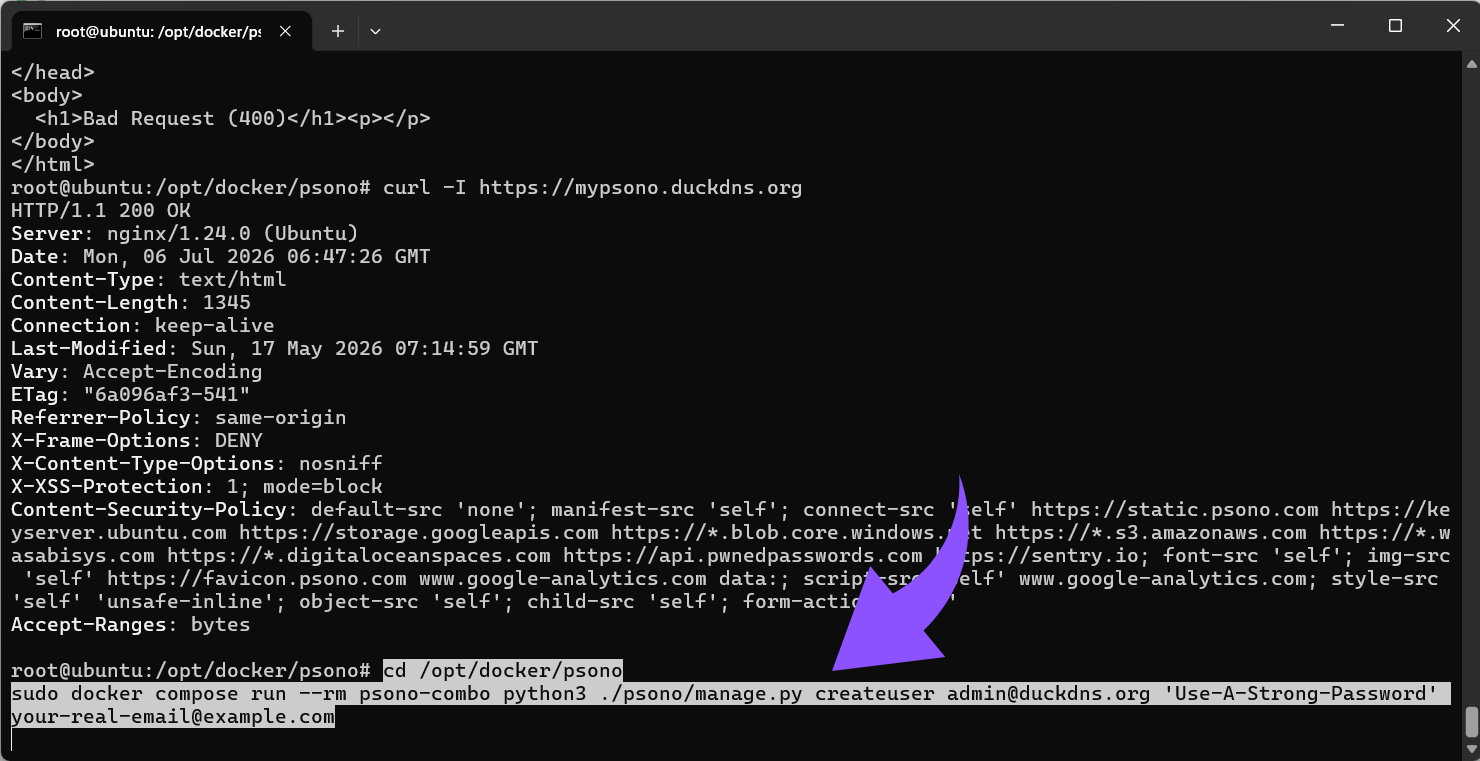Close the root@ubuntu terminal tab
Viewport: 1480px width, 761px height.
tap(285, 31)
